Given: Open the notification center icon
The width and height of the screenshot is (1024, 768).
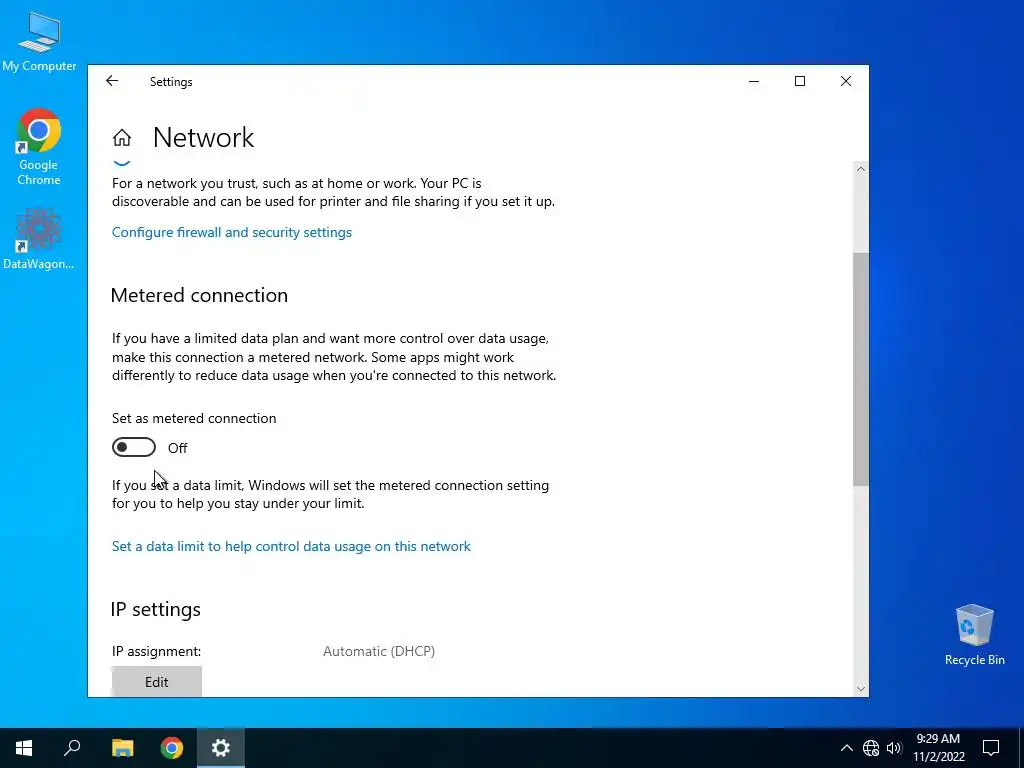Looking at the screenshot, I should point(991,748).
